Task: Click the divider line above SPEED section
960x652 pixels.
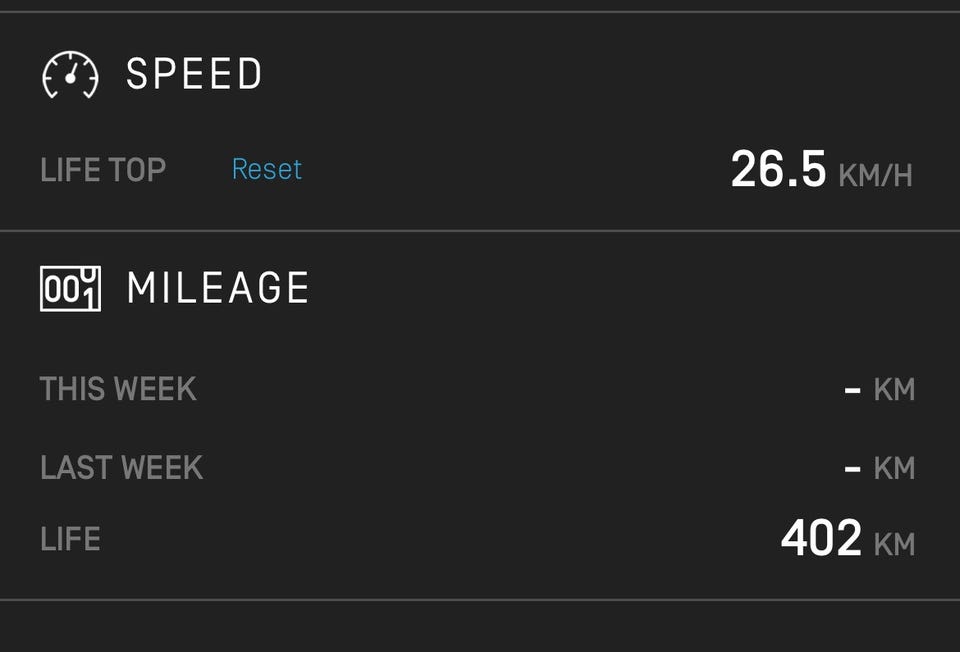Action: 480,12
